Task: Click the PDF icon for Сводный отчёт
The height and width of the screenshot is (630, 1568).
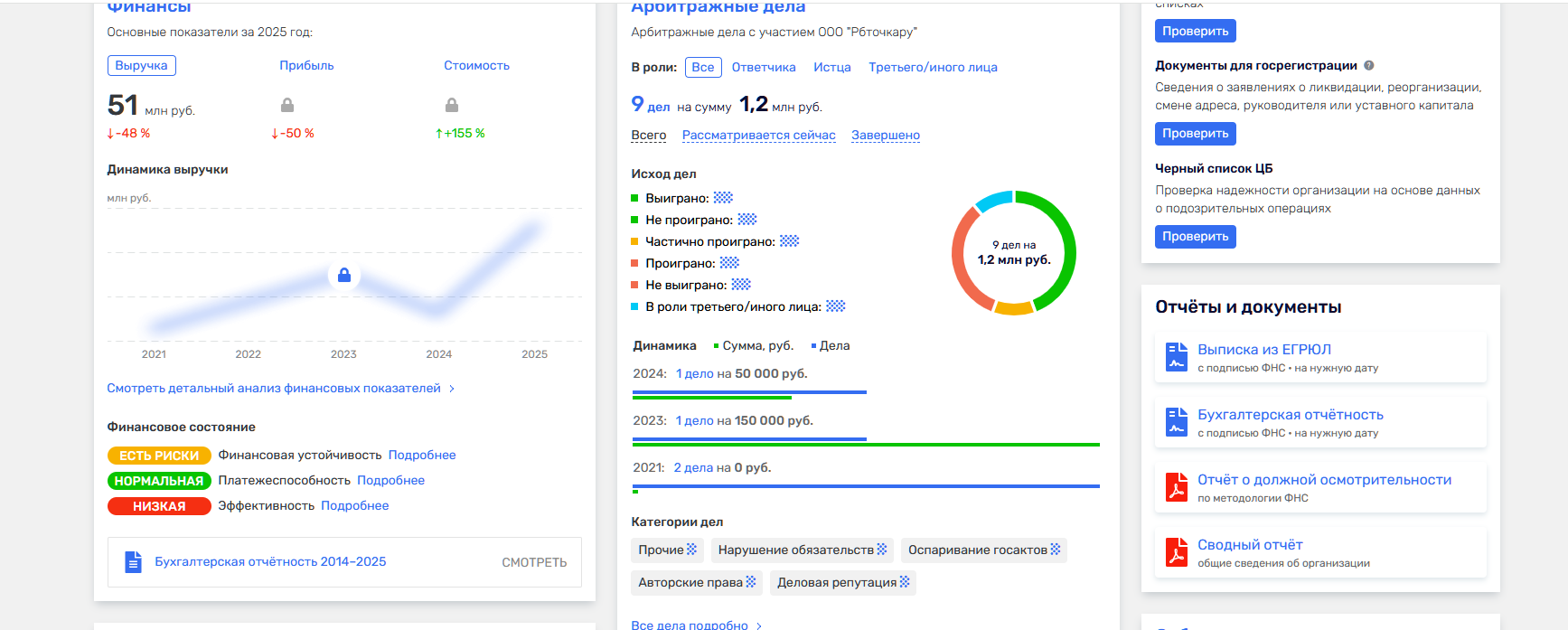Action: click(x=1176, y=552)
